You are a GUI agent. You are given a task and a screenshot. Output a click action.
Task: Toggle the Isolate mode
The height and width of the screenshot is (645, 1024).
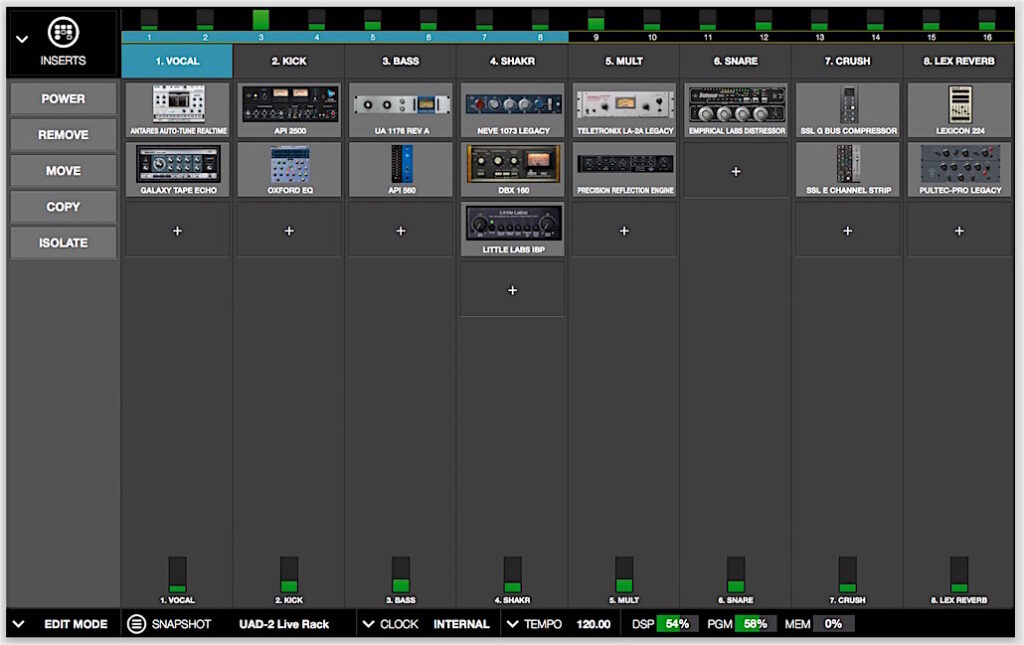63,242
